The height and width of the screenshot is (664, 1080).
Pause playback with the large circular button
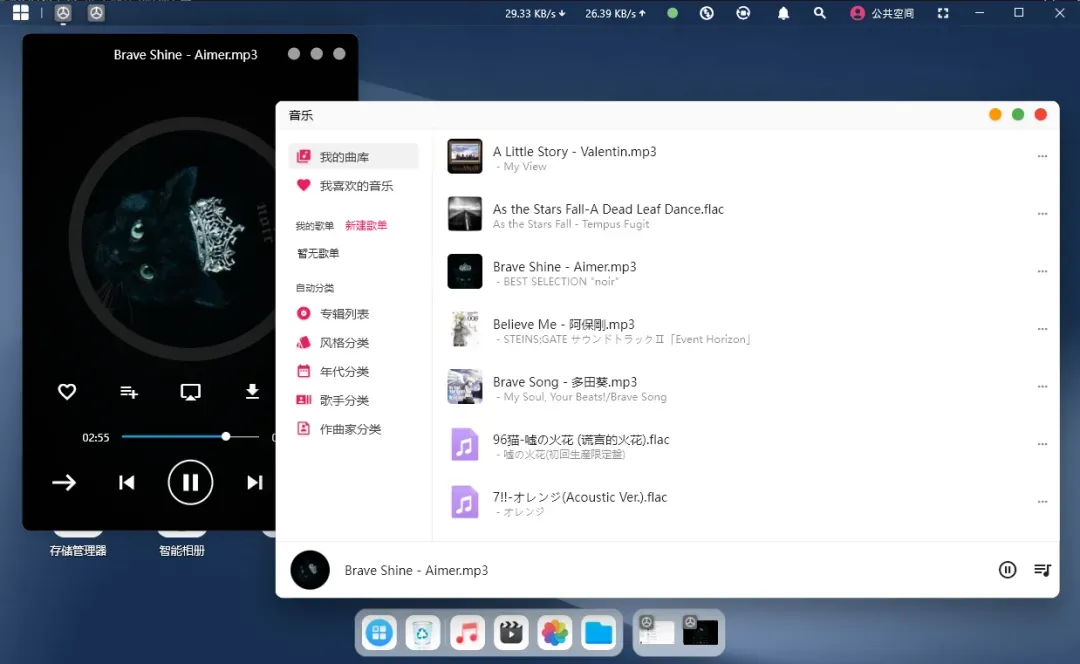(x=190, y=483)
